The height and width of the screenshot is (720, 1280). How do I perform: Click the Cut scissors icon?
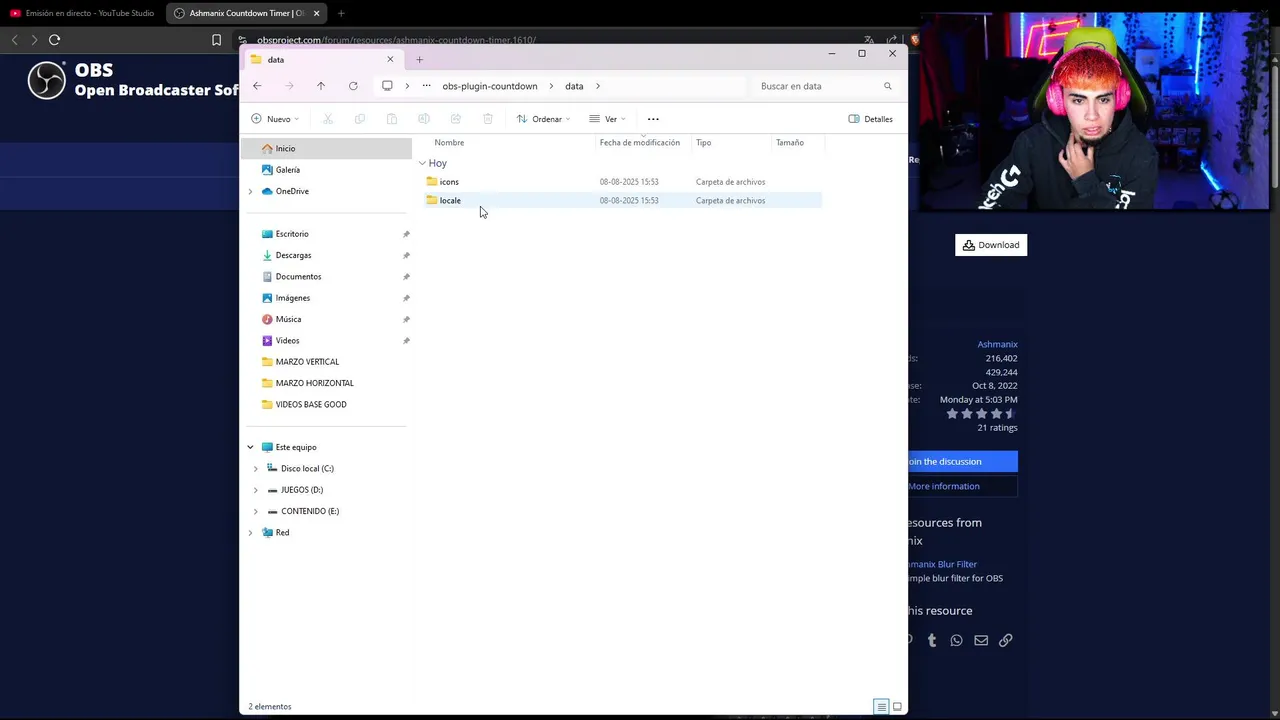[327, 119]
